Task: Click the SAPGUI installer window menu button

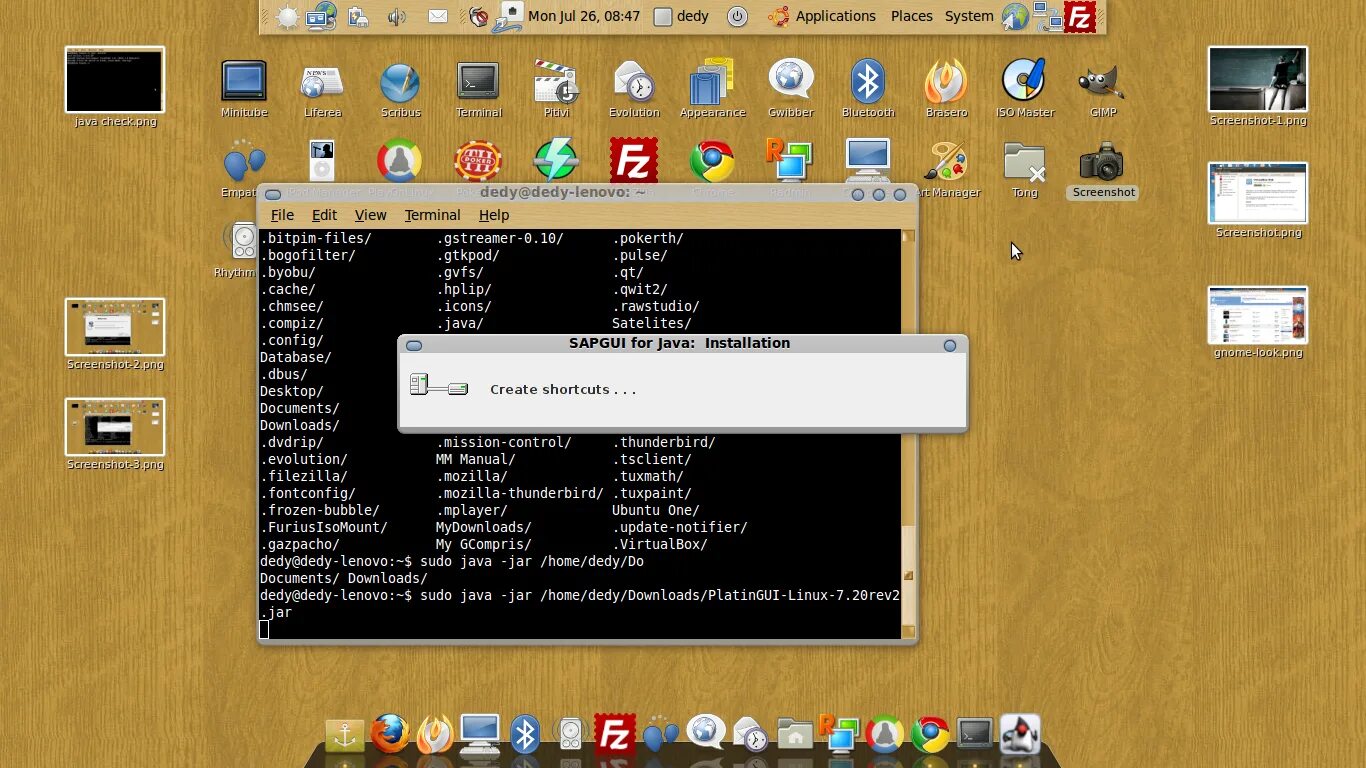Action: [x=414, y=345]
